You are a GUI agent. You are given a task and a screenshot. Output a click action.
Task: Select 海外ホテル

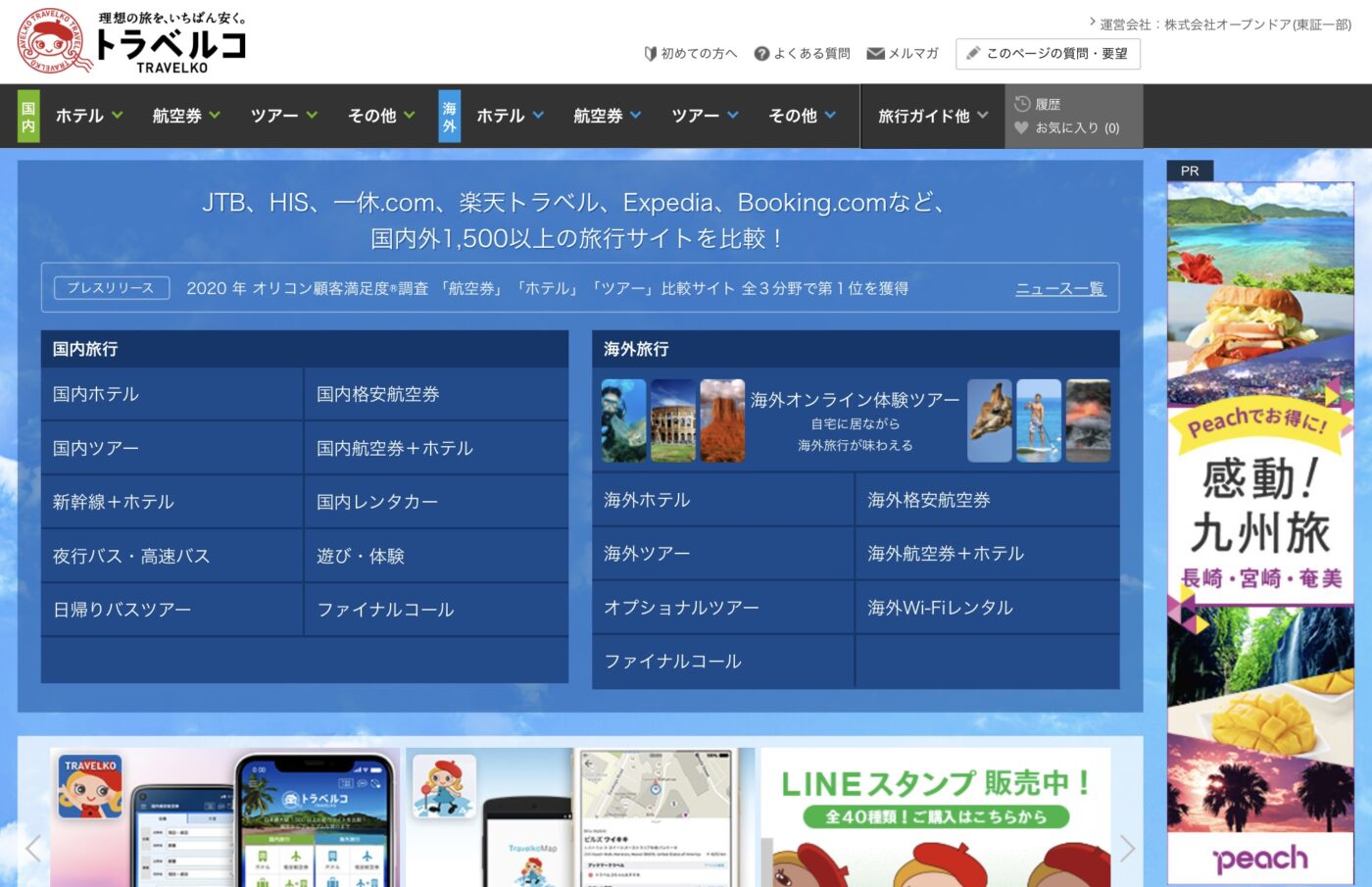723,500
